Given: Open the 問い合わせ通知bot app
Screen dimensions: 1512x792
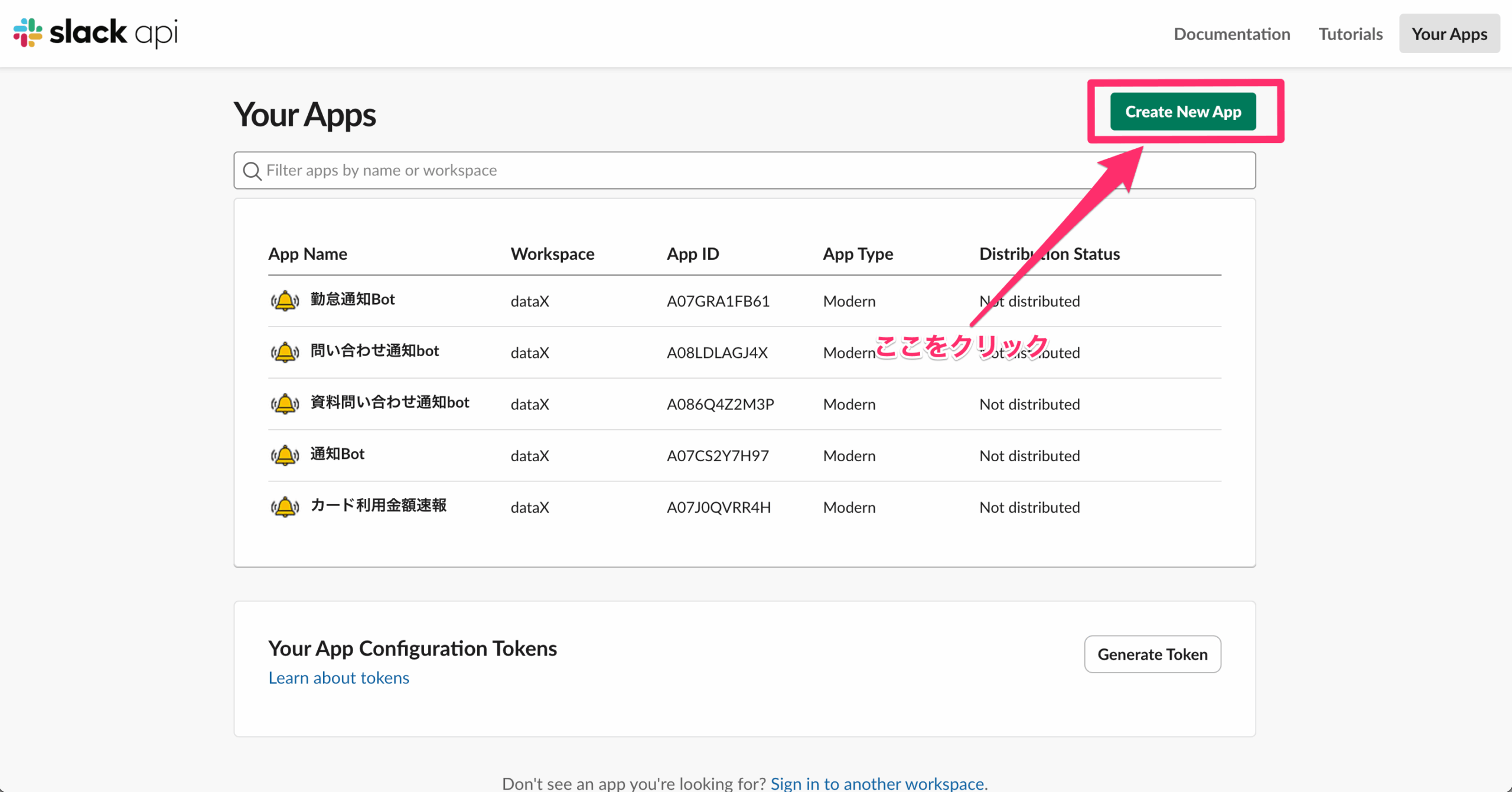Looking at the screenshot, I should click(x=374, y=351).
